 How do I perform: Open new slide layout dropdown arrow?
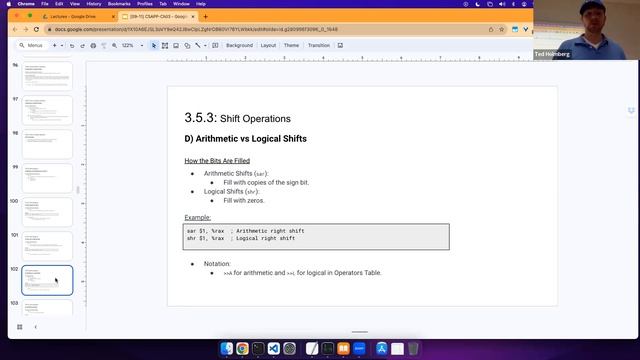[x=62, y=45]
